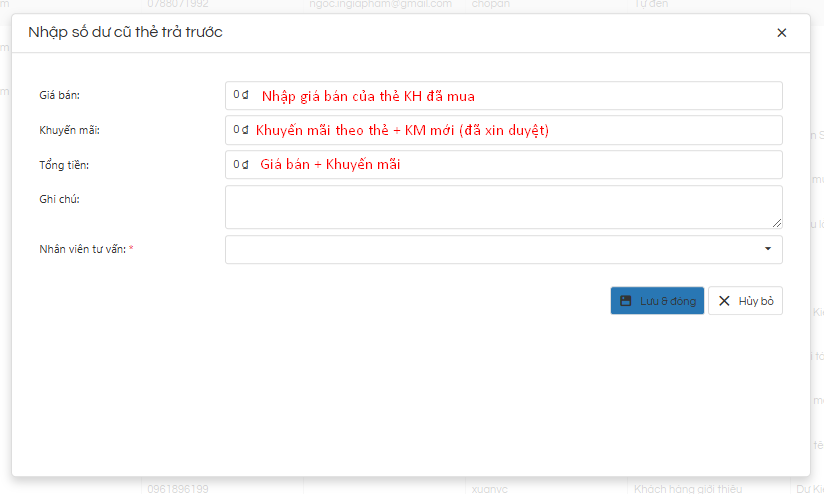Viewport: 824px width, 494px height.
Task: Select the Tổng tiền input field
Action: (x=503, y=164)
